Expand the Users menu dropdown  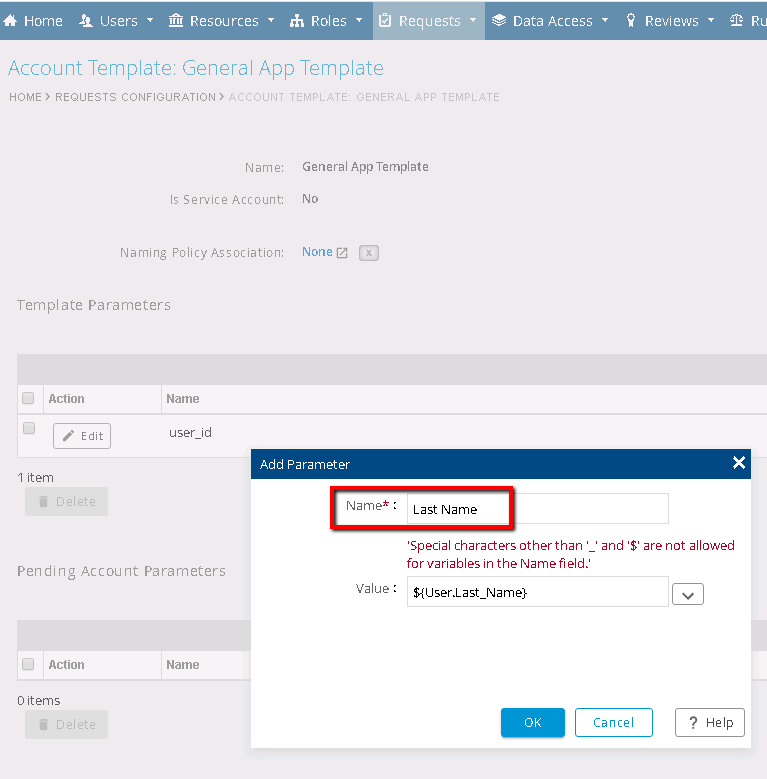pyautogui.click(x=150, y=21)
